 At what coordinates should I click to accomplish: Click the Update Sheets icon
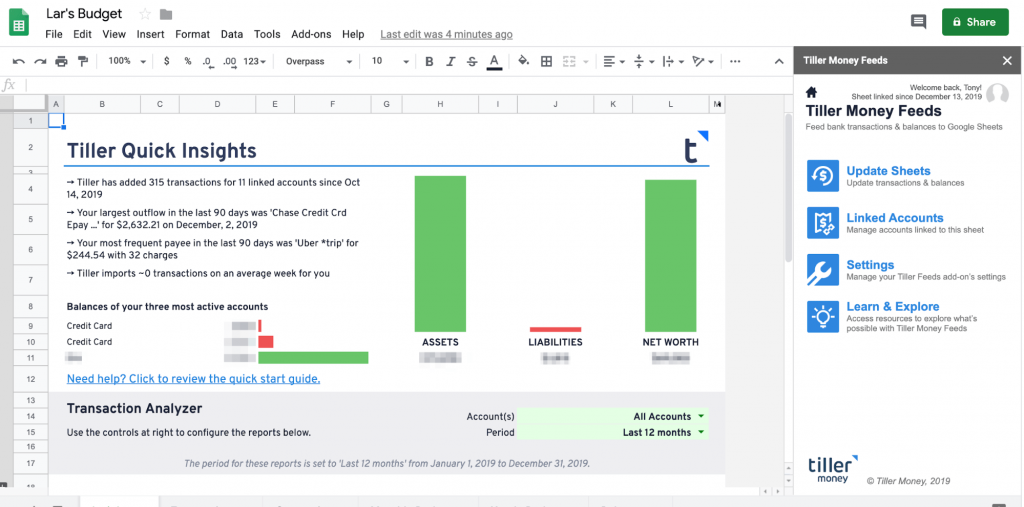pos(823,176)
